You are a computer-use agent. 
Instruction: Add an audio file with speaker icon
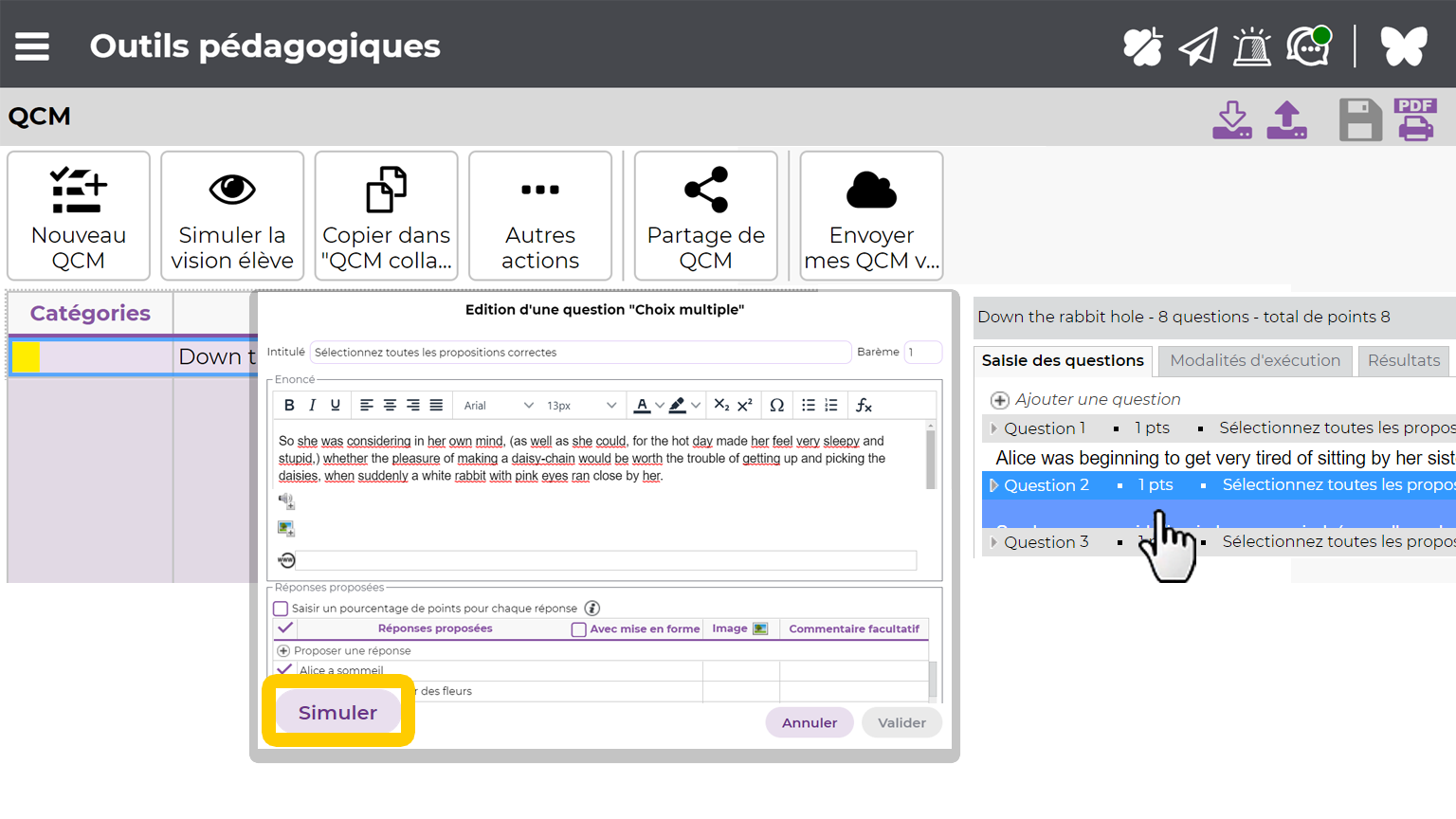click(286, 500)
